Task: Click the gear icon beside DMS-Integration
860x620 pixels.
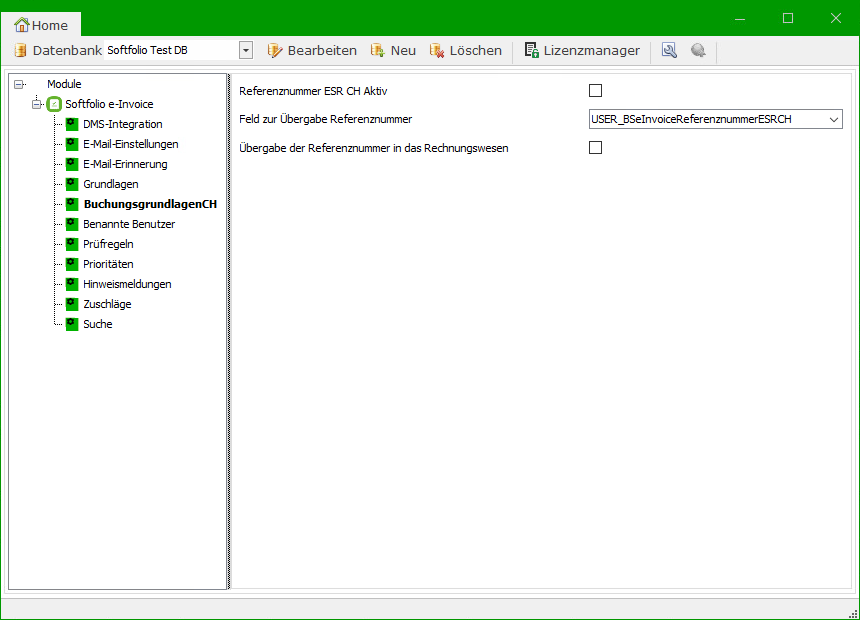Action: (72, 124)
